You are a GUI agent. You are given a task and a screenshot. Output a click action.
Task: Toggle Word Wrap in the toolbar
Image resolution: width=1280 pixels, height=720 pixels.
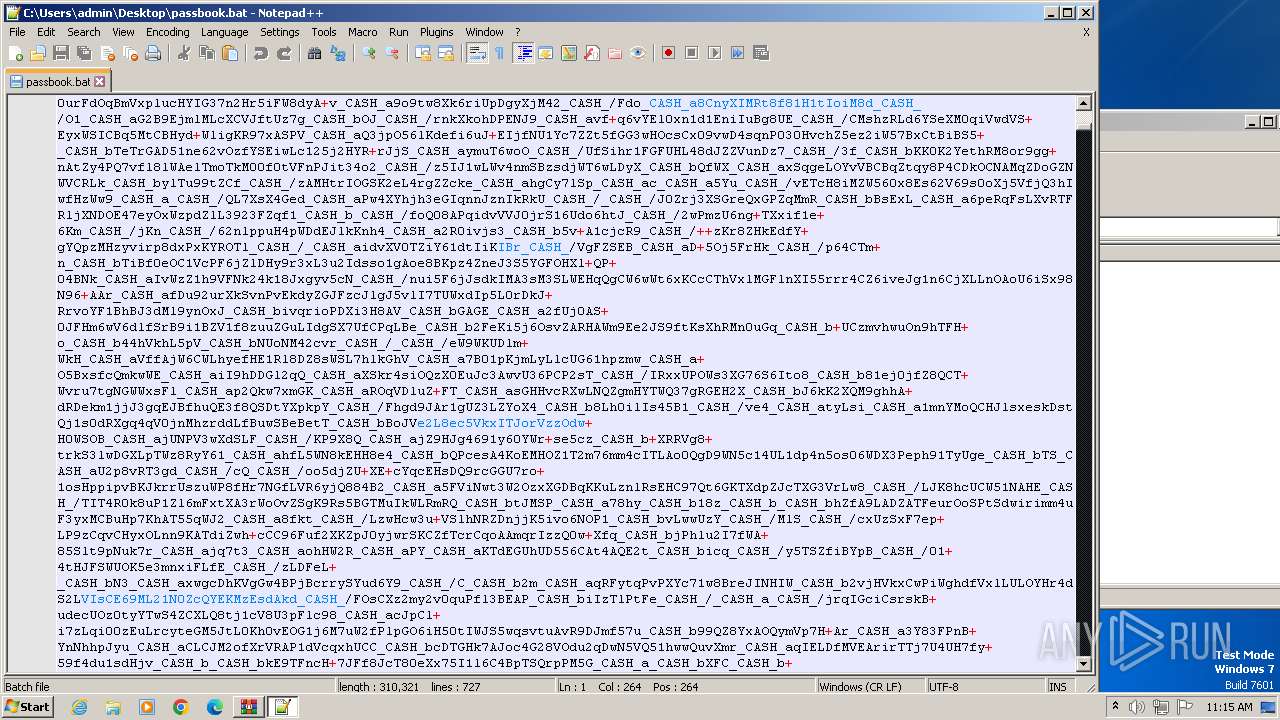pos(477,53)
